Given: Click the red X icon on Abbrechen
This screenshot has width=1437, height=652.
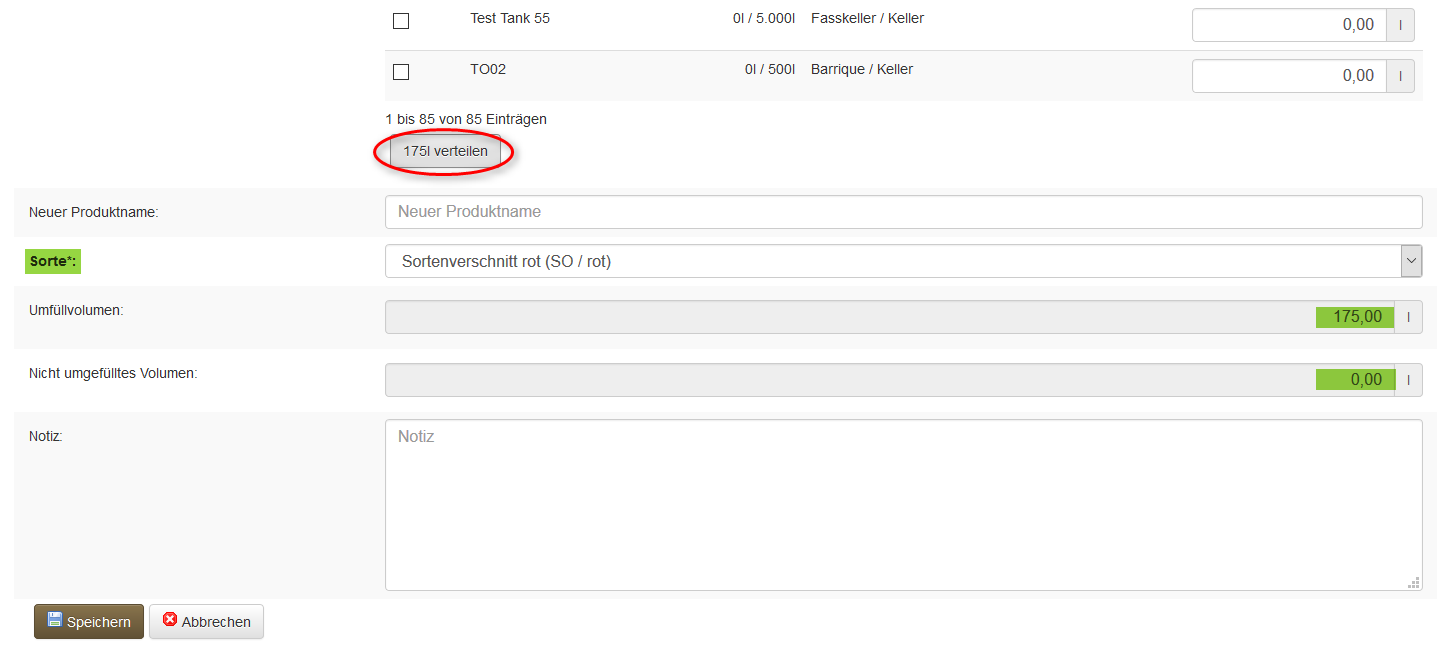Looking at the screenshot, I should tap(170, 620).
